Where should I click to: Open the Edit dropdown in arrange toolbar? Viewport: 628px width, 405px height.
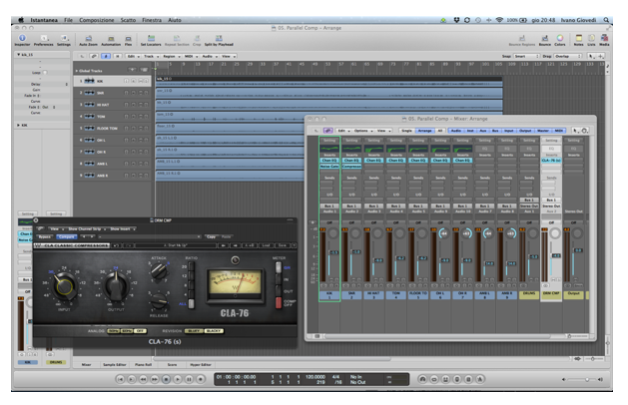132,56
